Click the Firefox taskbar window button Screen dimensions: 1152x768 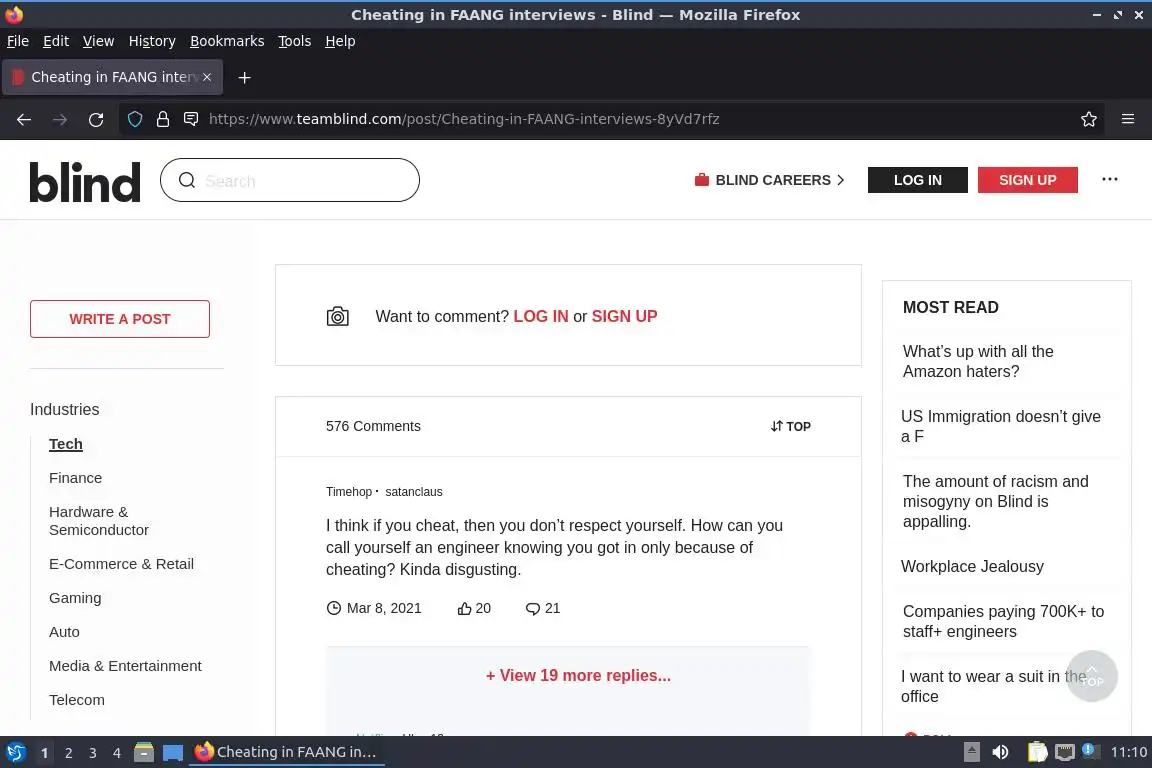pos(287,753)
